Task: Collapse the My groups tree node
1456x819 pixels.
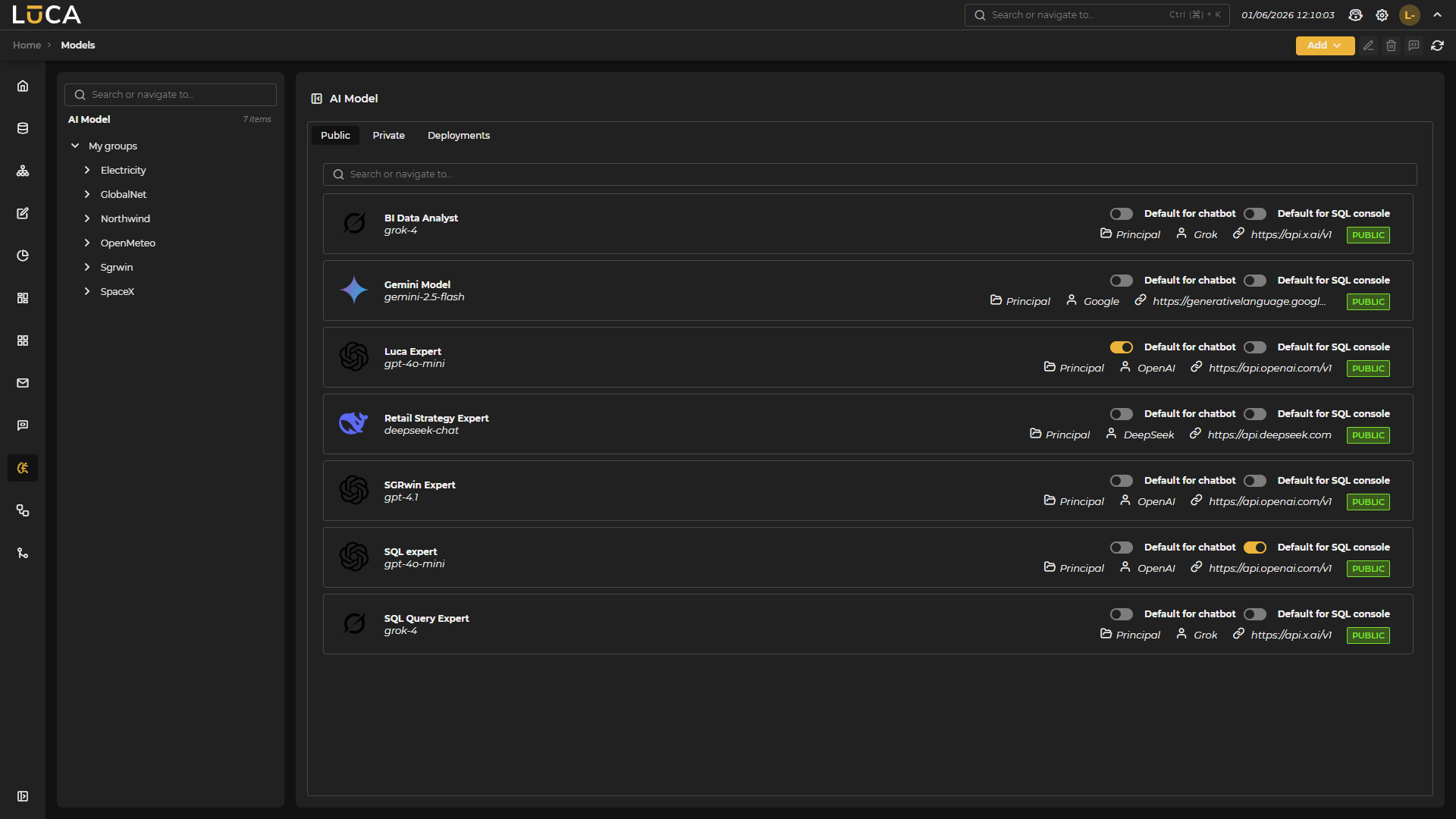Action: click(x=75, y=146)
